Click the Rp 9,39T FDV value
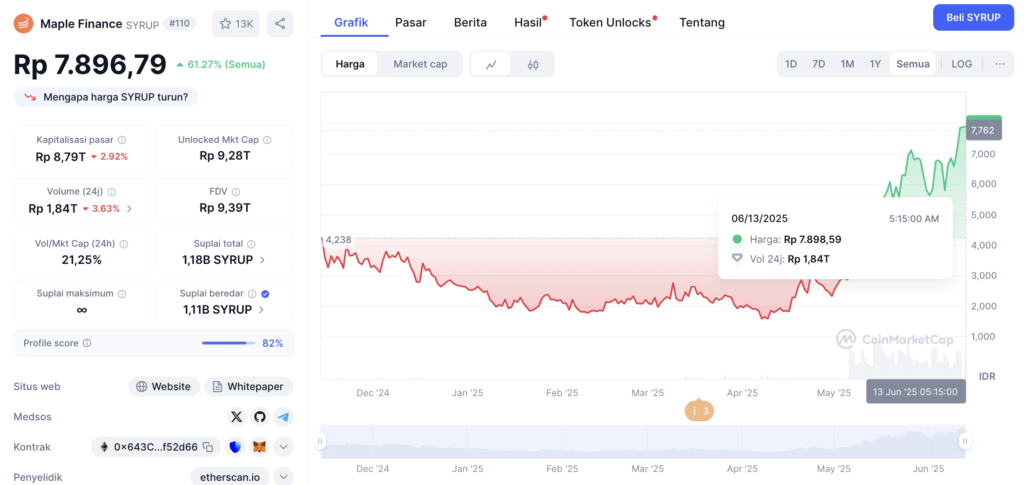The image size is (1024, 485). point(225,208)
